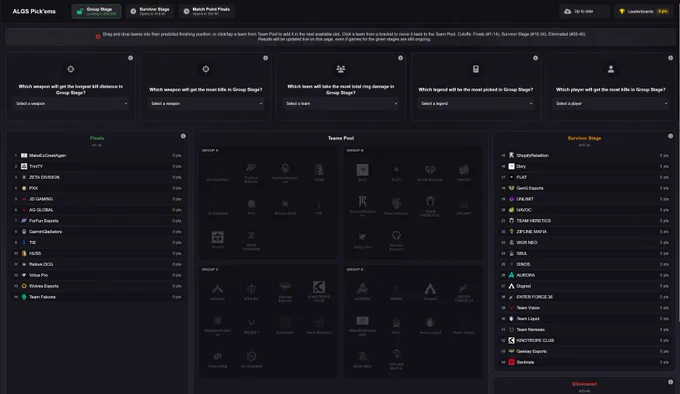680x394 pixels.
Task: Click the Eliminated panel heading
Action: [584, 384]
